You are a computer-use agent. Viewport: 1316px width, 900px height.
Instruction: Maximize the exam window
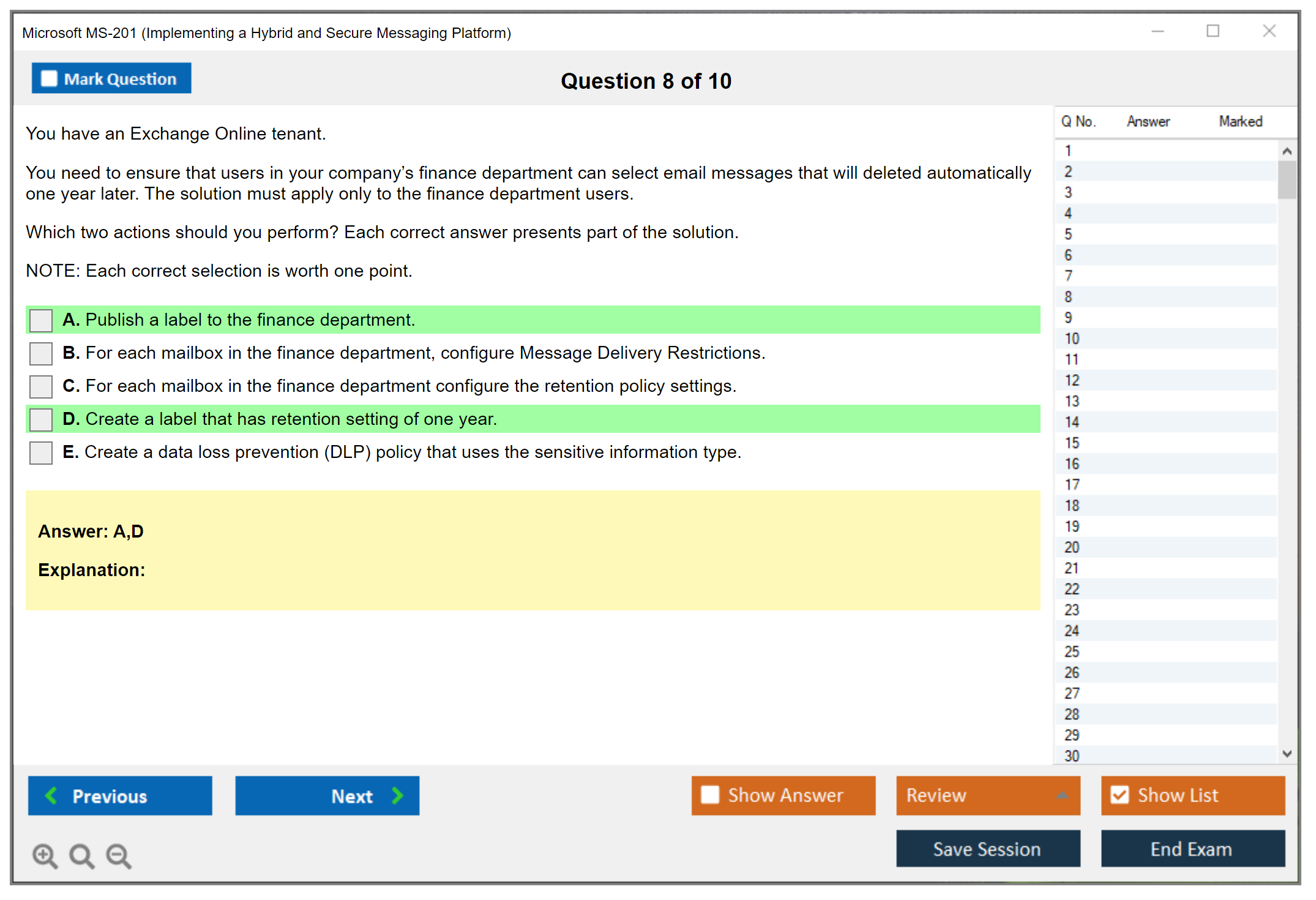coord(1213,31)
